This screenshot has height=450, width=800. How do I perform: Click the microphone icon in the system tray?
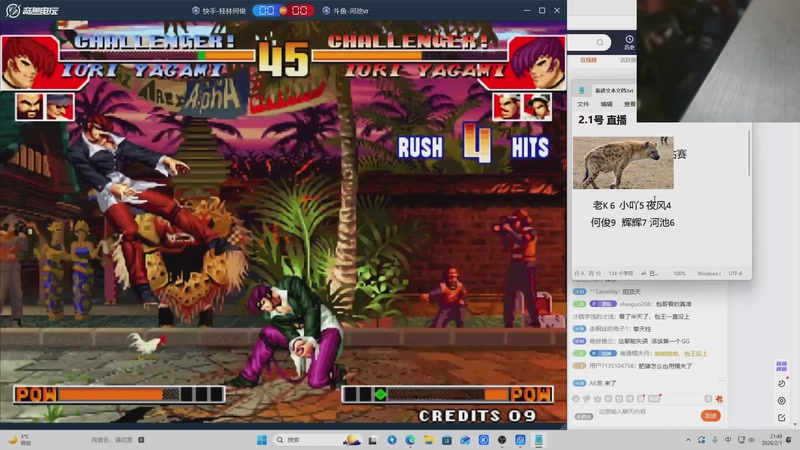(715, 440)
